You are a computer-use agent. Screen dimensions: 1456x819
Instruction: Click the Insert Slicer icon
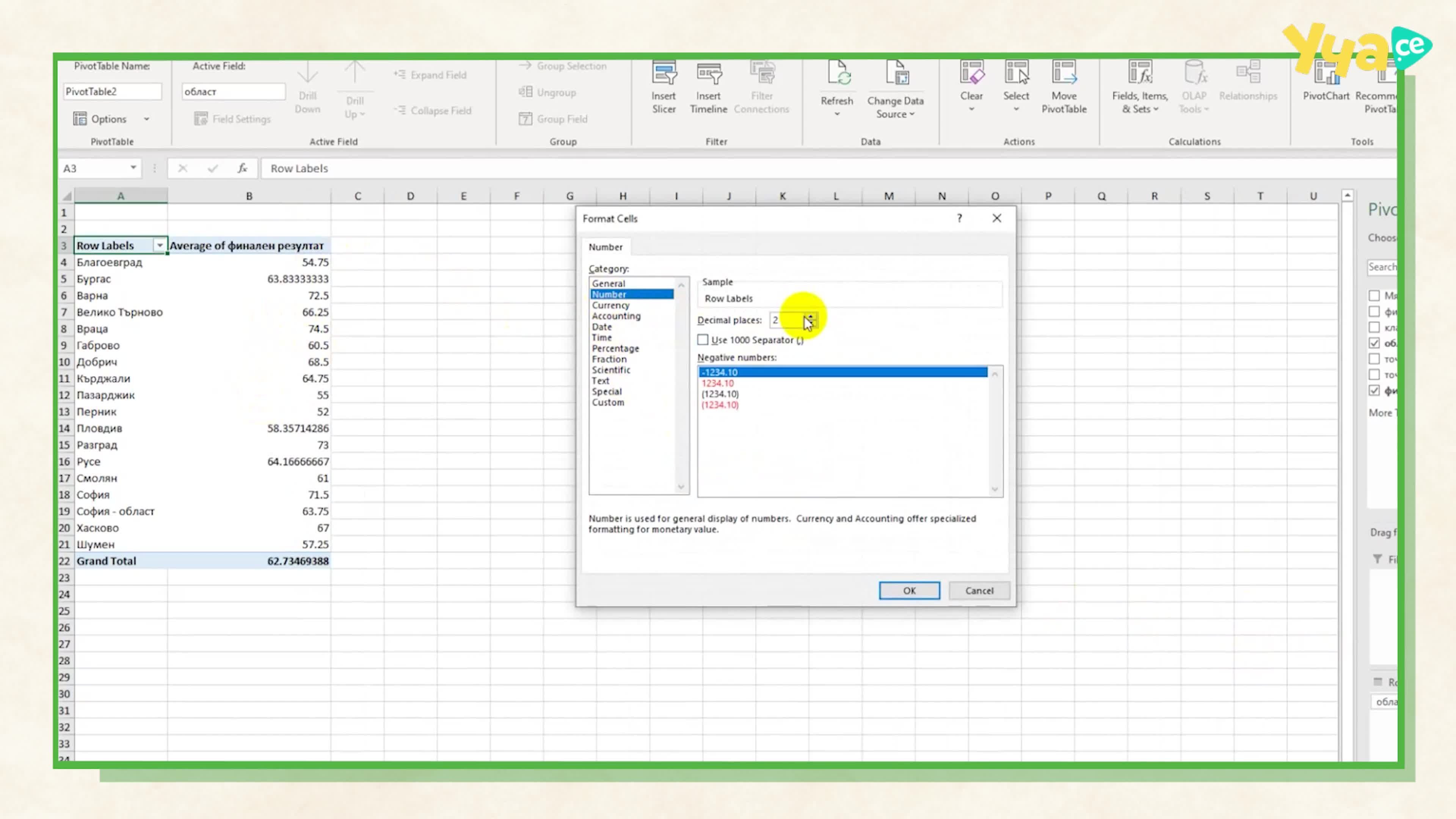pos(664,74)
